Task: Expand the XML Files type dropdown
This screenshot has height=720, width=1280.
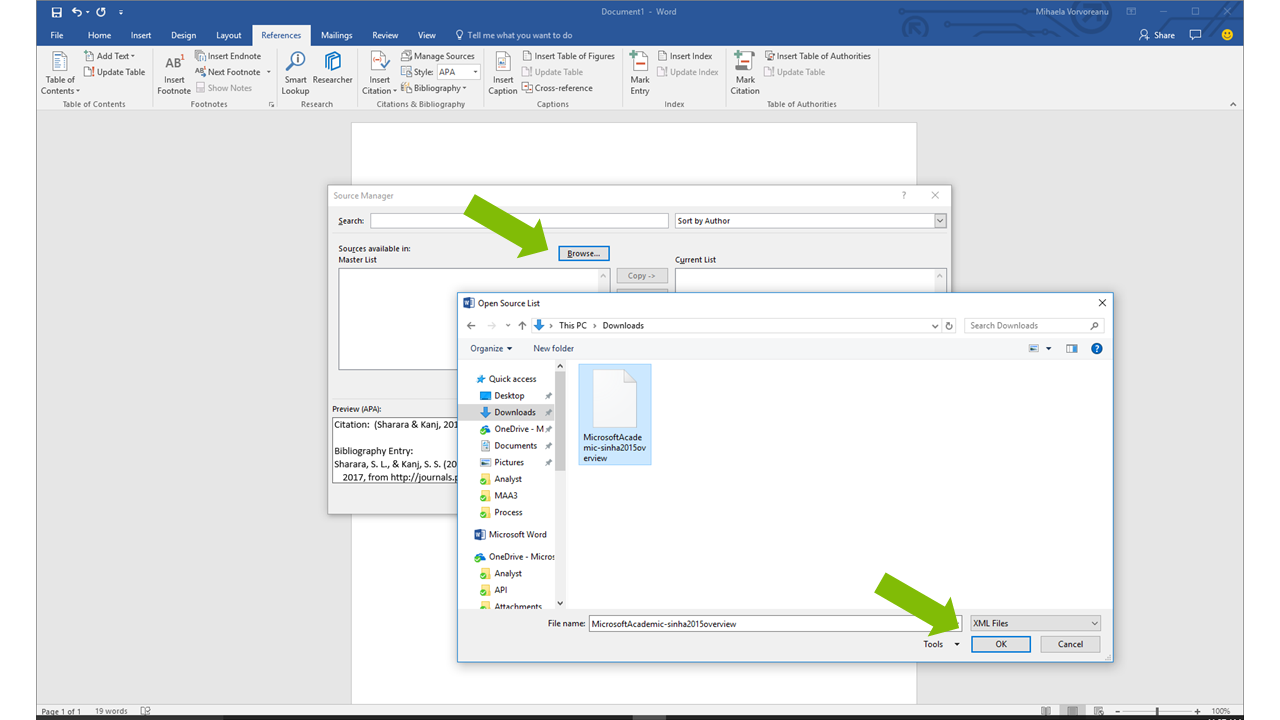Action: point(1035,623)
